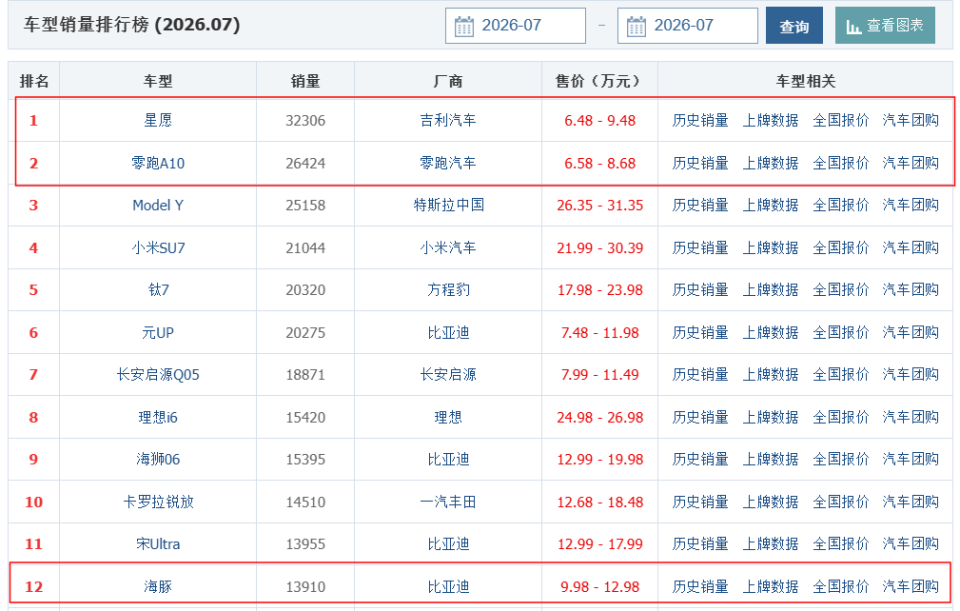Screen dimensions: 960x611
Task: Open manufacturer 吉利汽车 link
Action: tap(448, 120)
